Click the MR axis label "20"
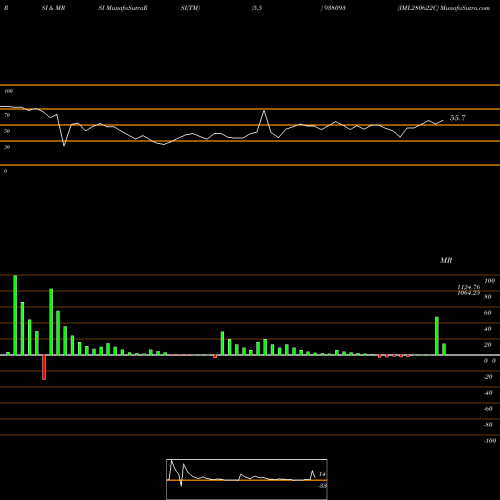The width and height of the screenshot is (500, 500). pyautogui.click(x=488, y=345)
